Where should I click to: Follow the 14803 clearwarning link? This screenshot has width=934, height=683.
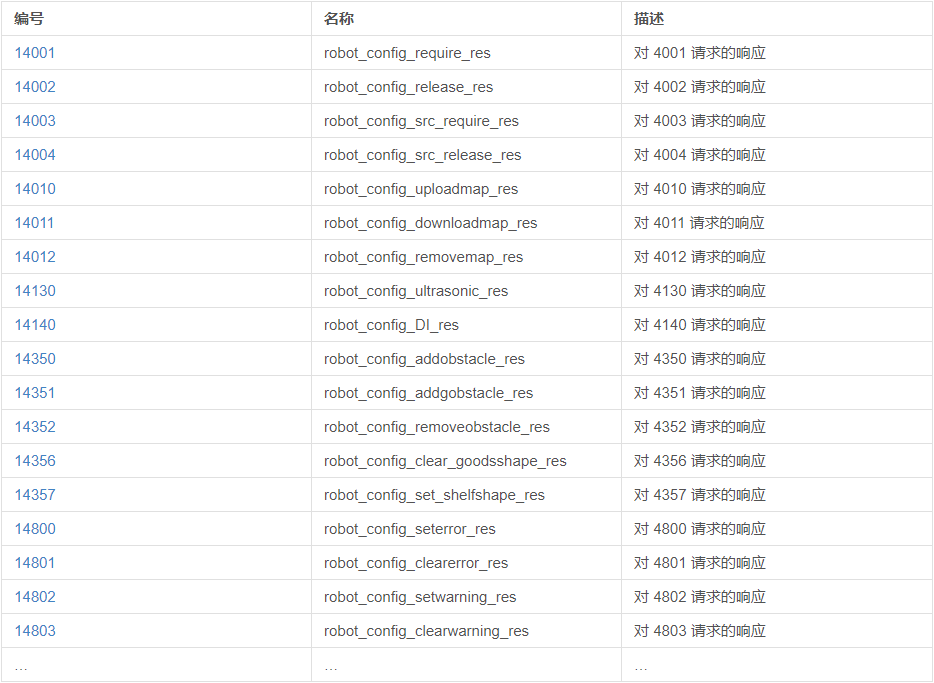[35, 631]
